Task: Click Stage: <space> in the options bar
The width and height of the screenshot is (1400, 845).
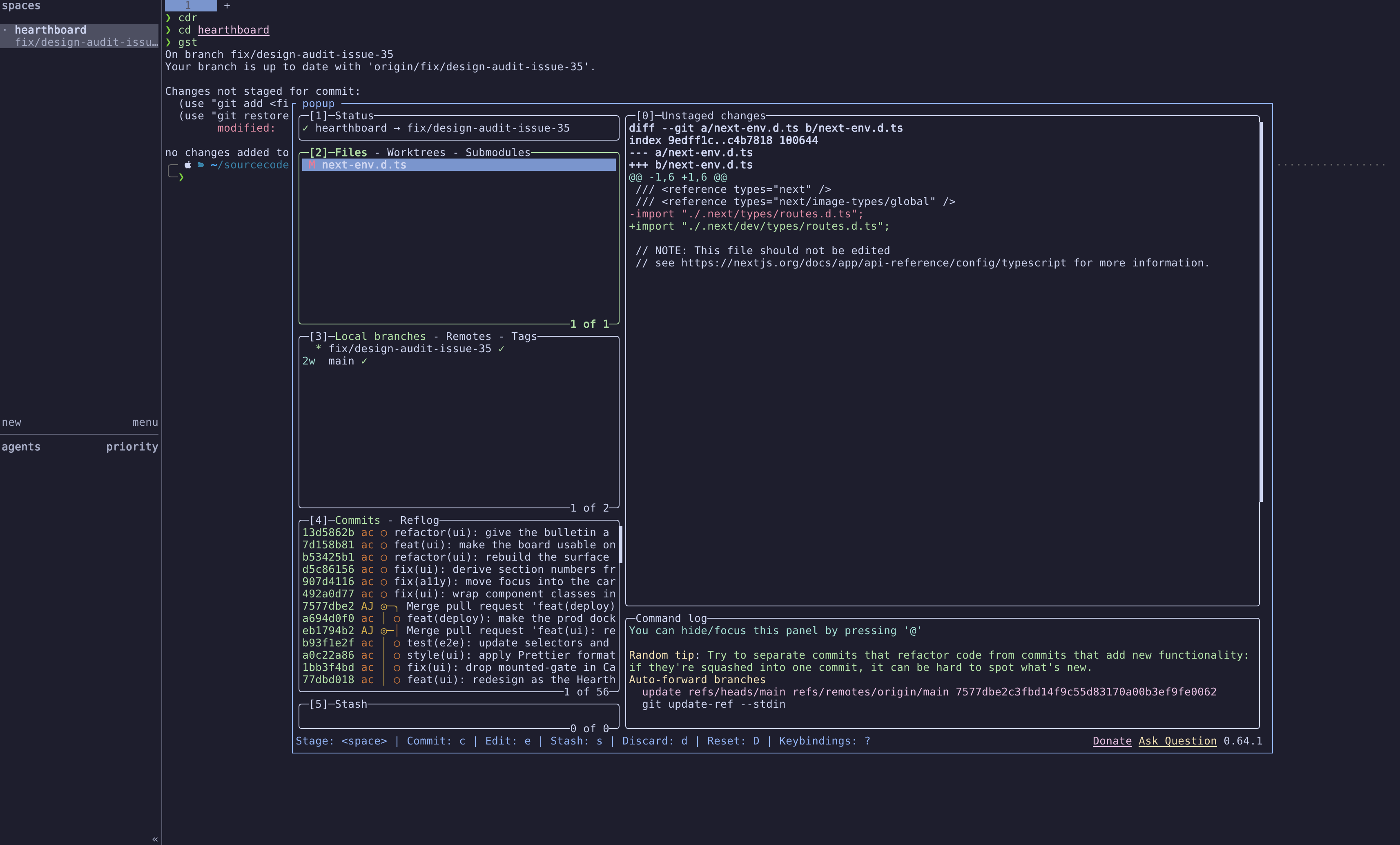Action: click(x=341, y=741)
